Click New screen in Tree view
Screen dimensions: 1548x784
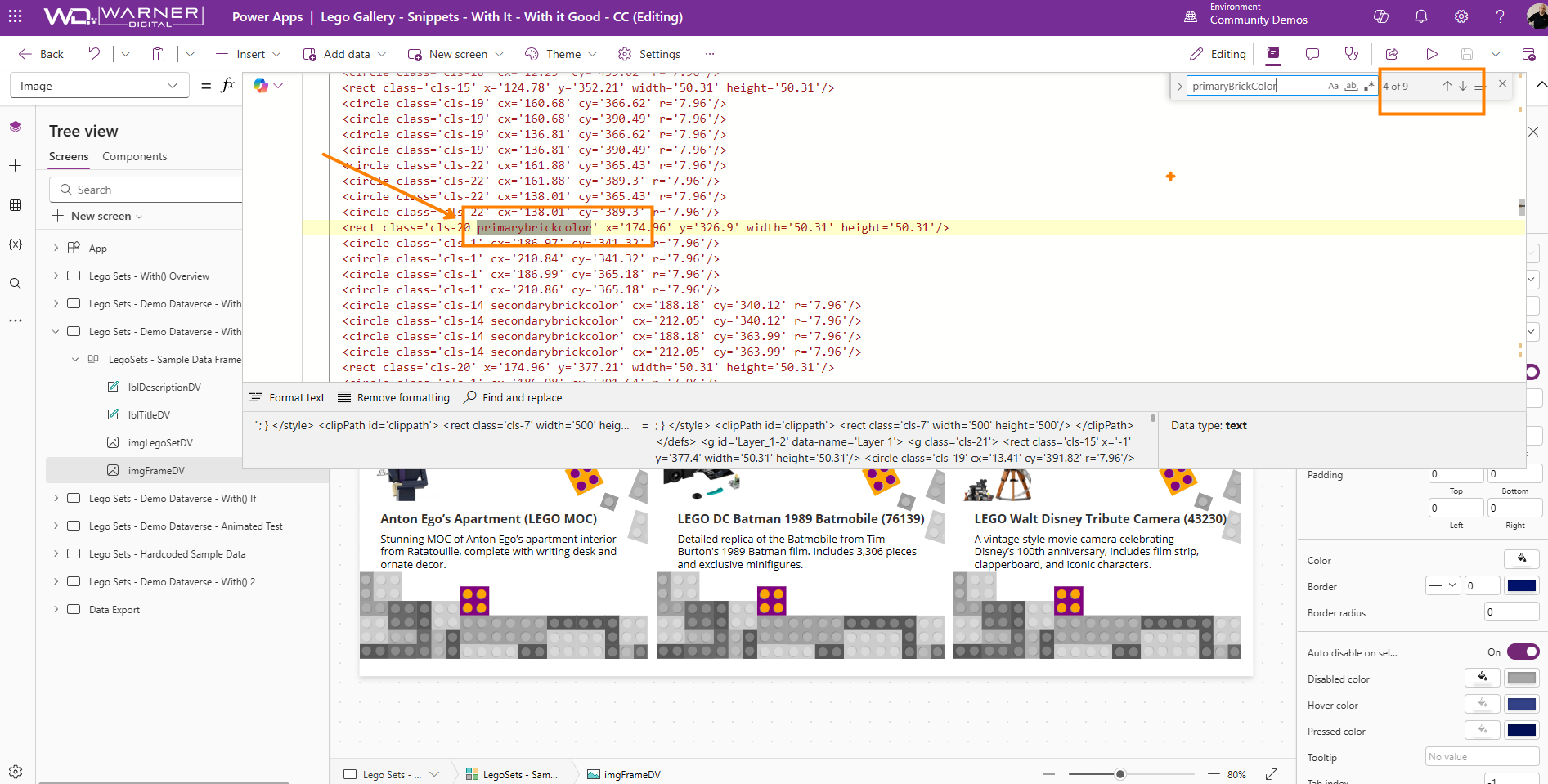click(96, 216)
